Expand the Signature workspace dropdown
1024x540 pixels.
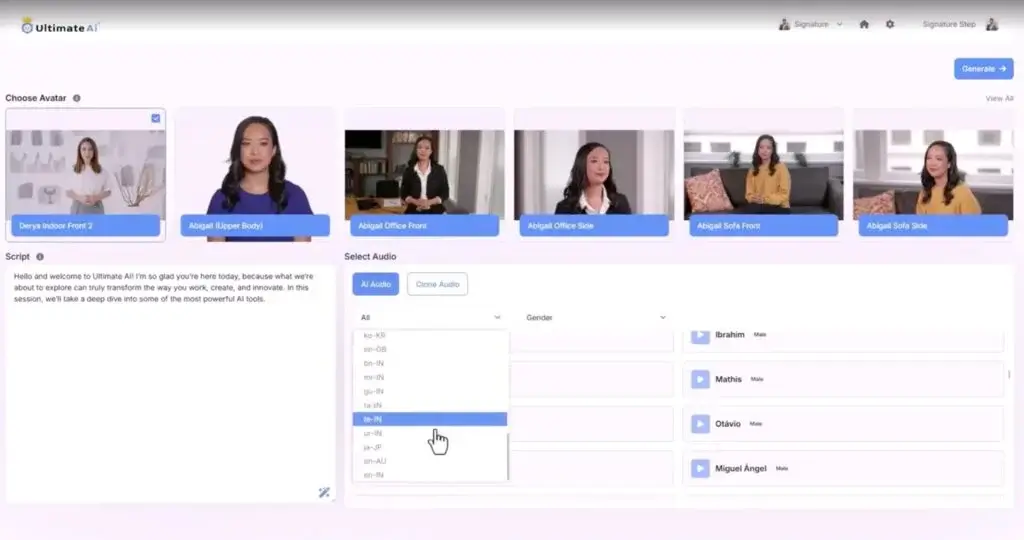coord(811,24)
